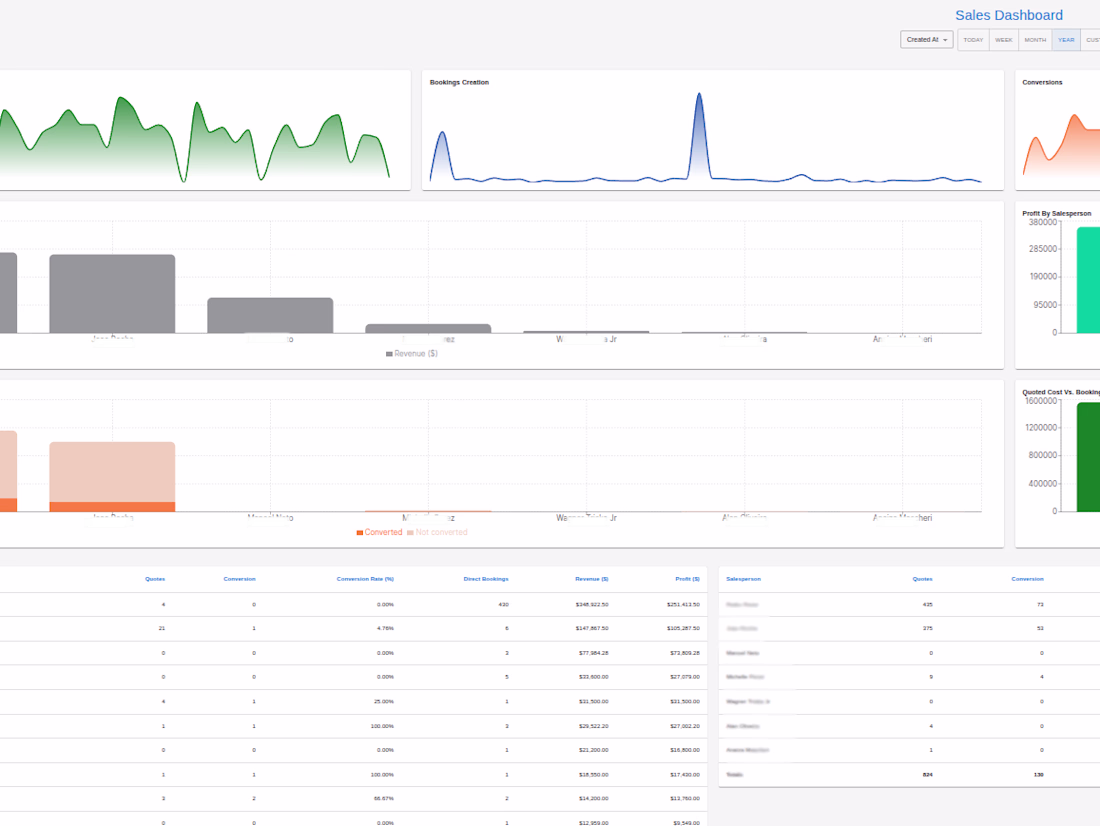Click the $16,800.00 profit cell

pyautogui.click(x=685, y=750)
